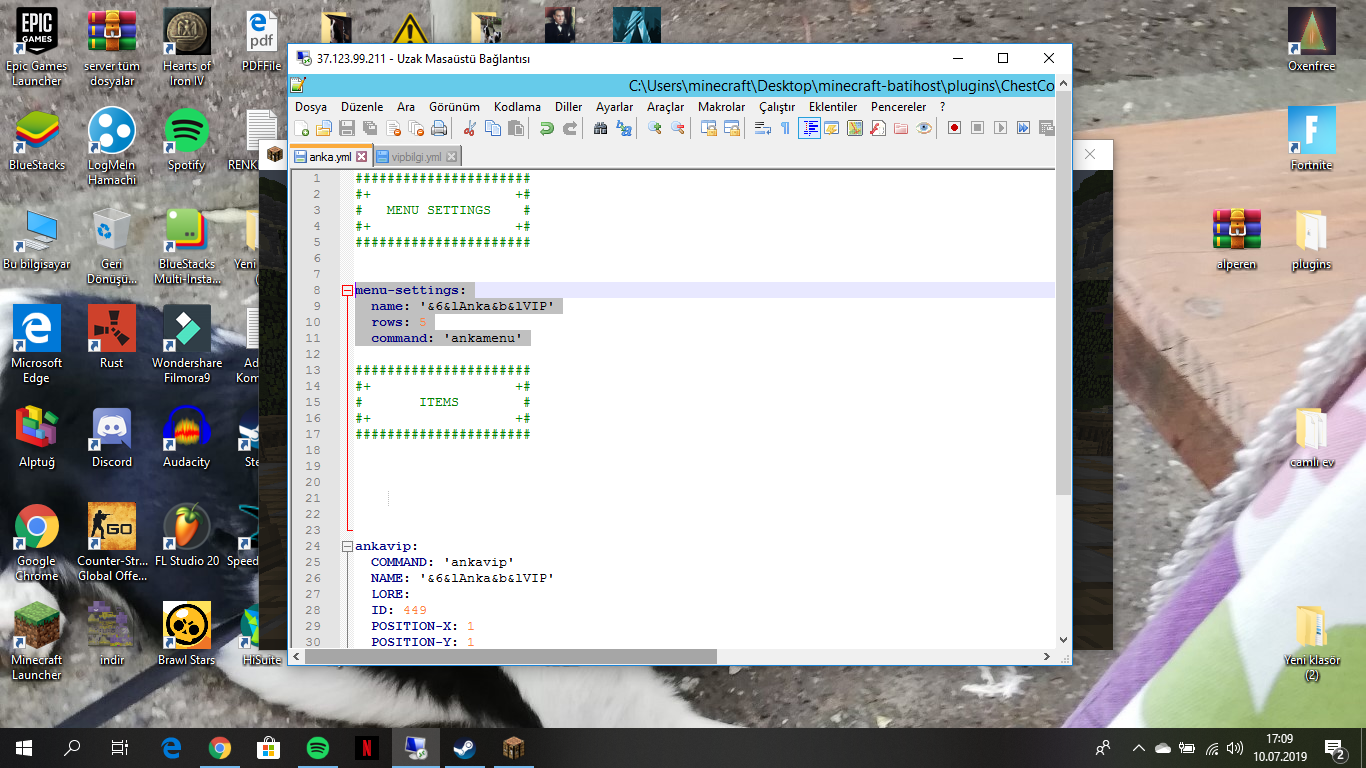Click the Redo toolbar icon
The width and height of the screenshot is (1366, 768).
point(570,128)
